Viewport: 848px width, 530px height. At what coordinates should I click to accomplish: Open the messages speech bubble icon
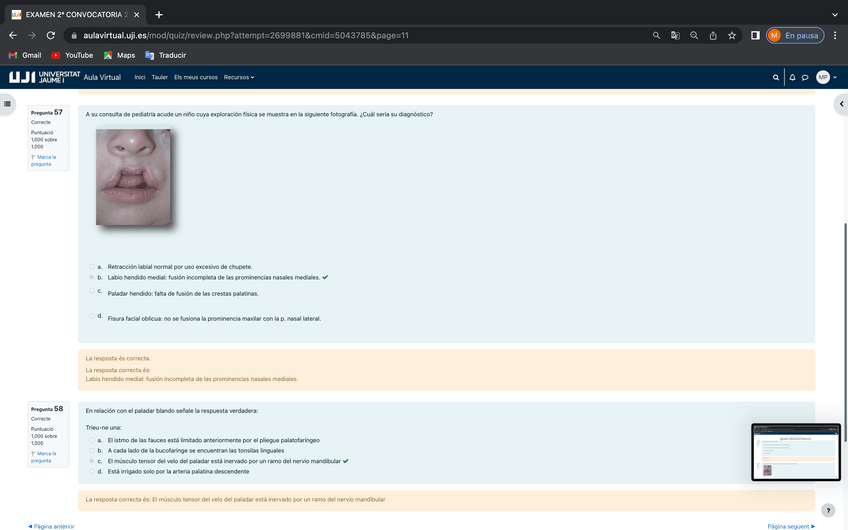(x=805, y=77)
